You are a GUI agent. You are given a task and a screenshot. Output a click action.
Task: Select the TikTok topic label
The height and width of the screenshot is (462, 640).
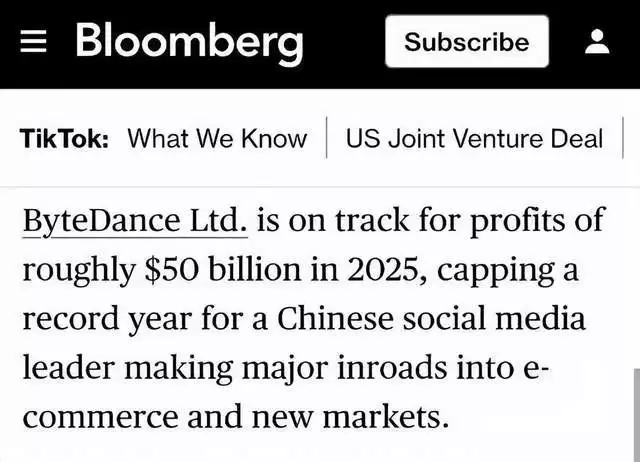[64, 138]
